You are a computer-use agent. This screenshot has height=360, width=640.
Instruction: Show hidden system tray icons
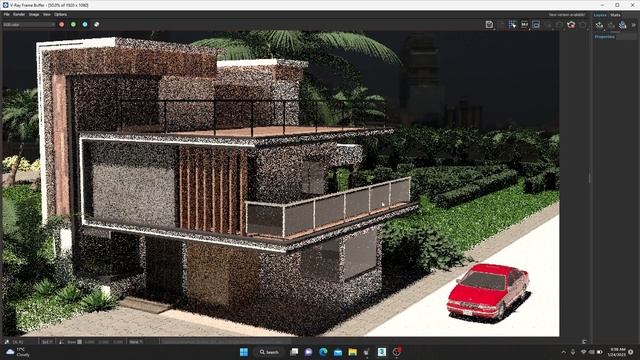(564, 352)
